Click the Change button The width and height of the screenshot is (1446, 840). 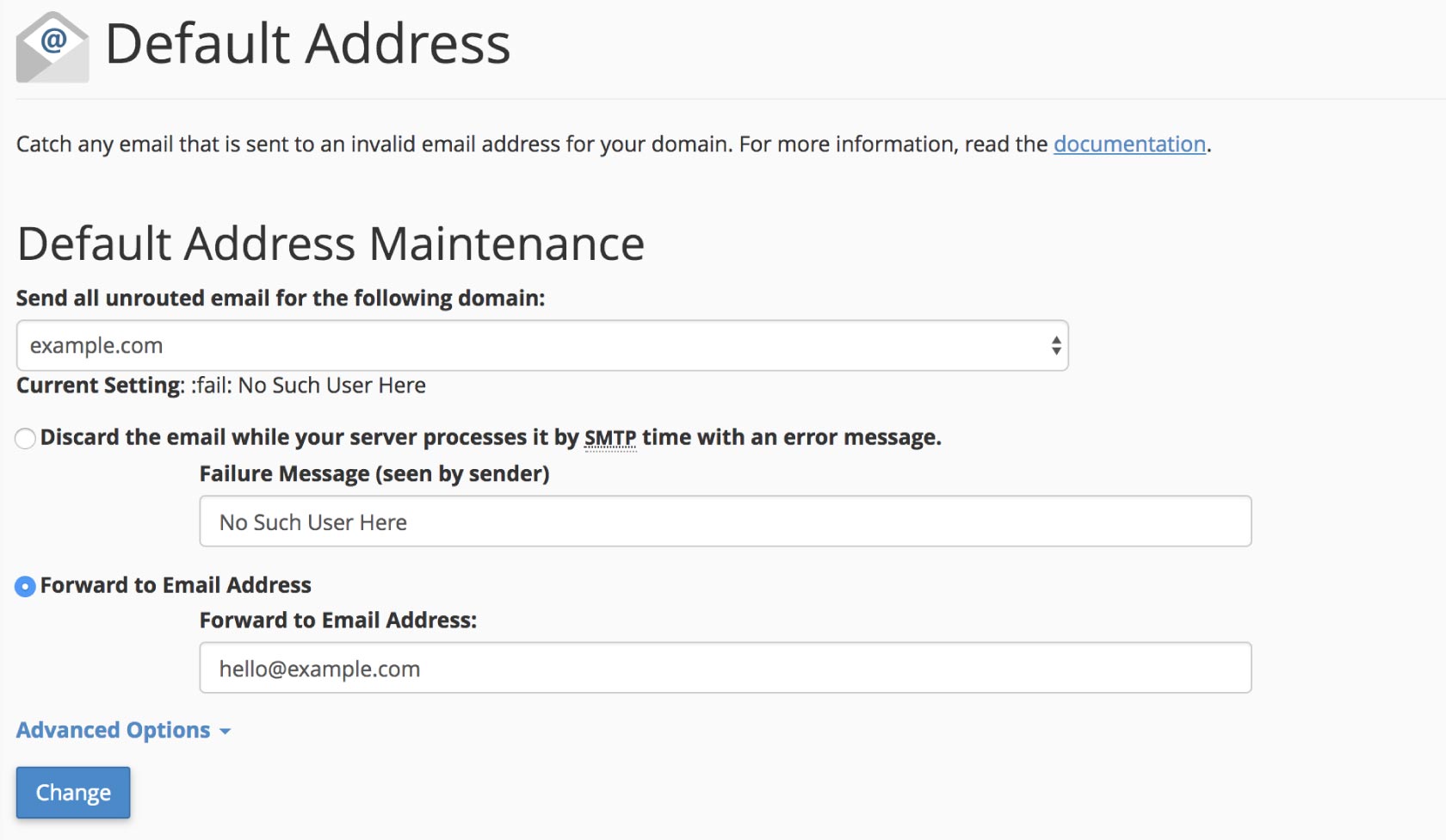tap(73, 793)
